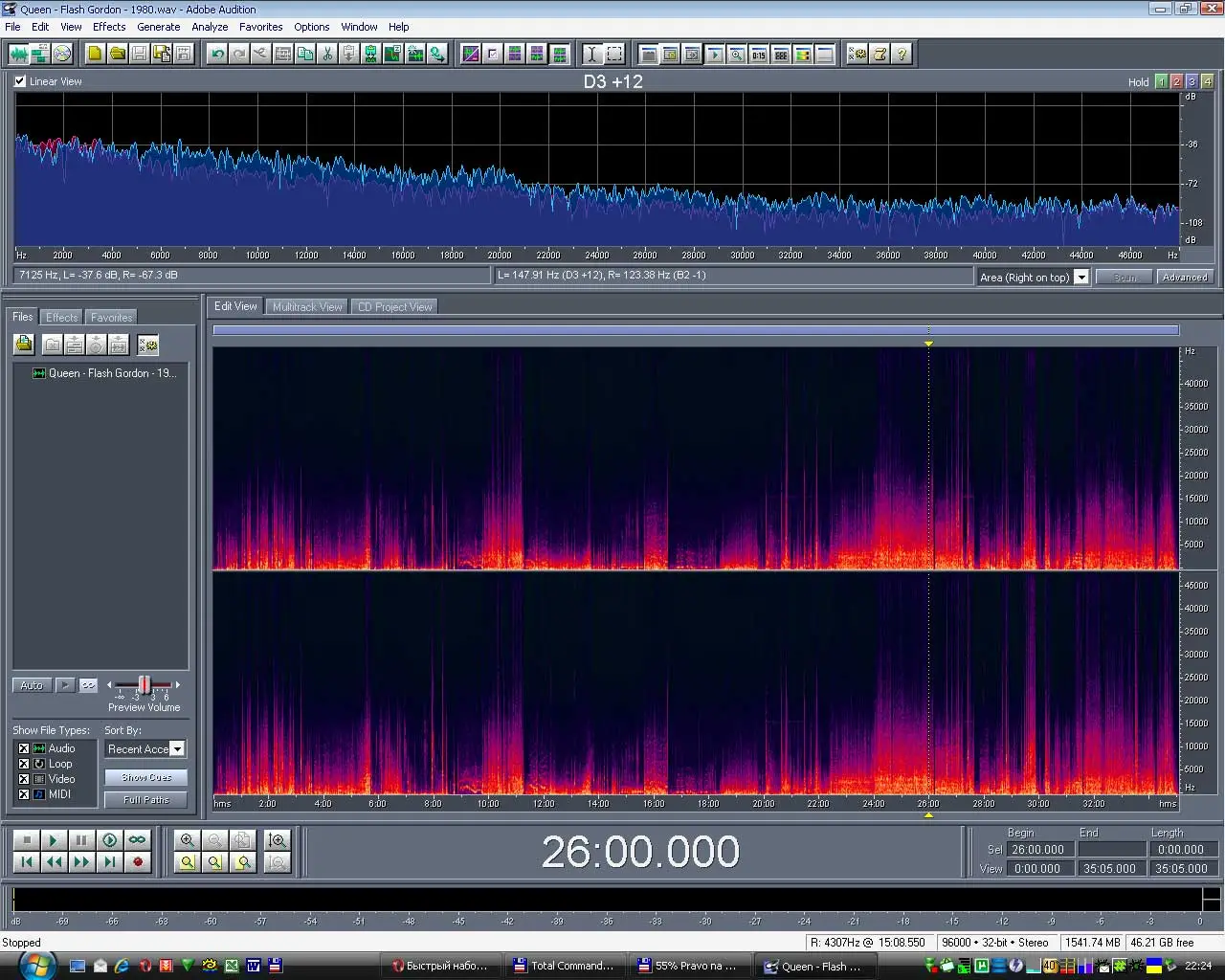Open the Area (Right on top) dropdown

(1080, 278)
